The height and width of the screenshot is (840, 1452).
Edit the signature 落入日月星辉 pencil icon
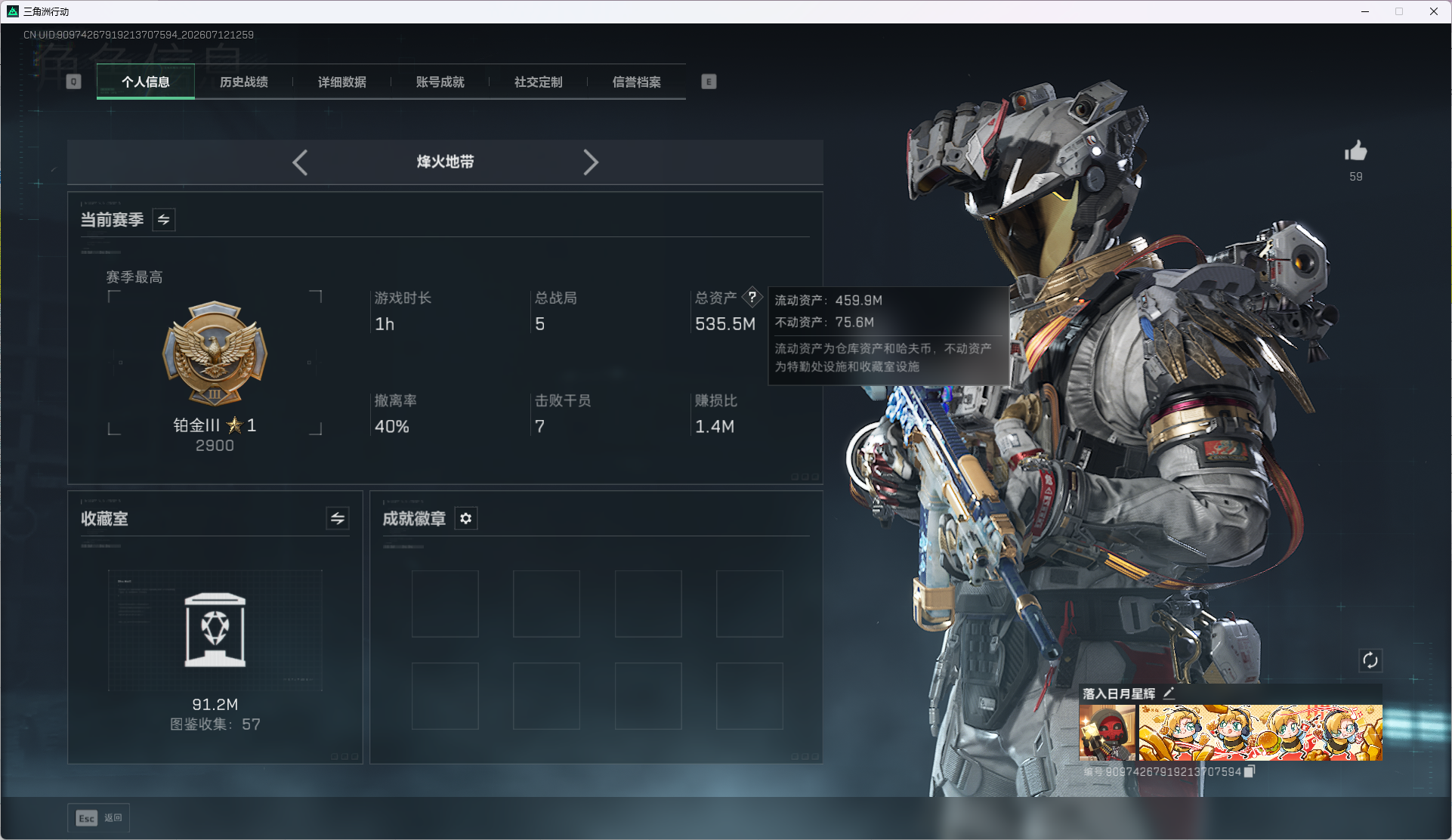[x=1169, y=693]
